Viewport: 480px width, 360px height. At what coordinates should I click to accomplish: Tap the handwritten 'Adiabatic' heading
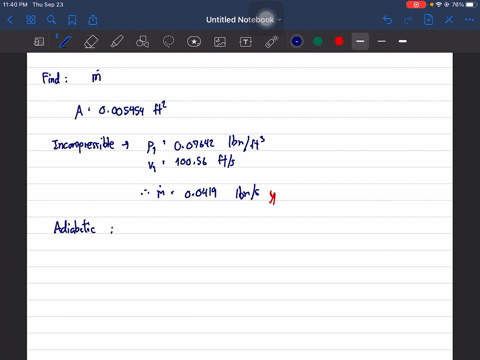(x=75, y=228)
